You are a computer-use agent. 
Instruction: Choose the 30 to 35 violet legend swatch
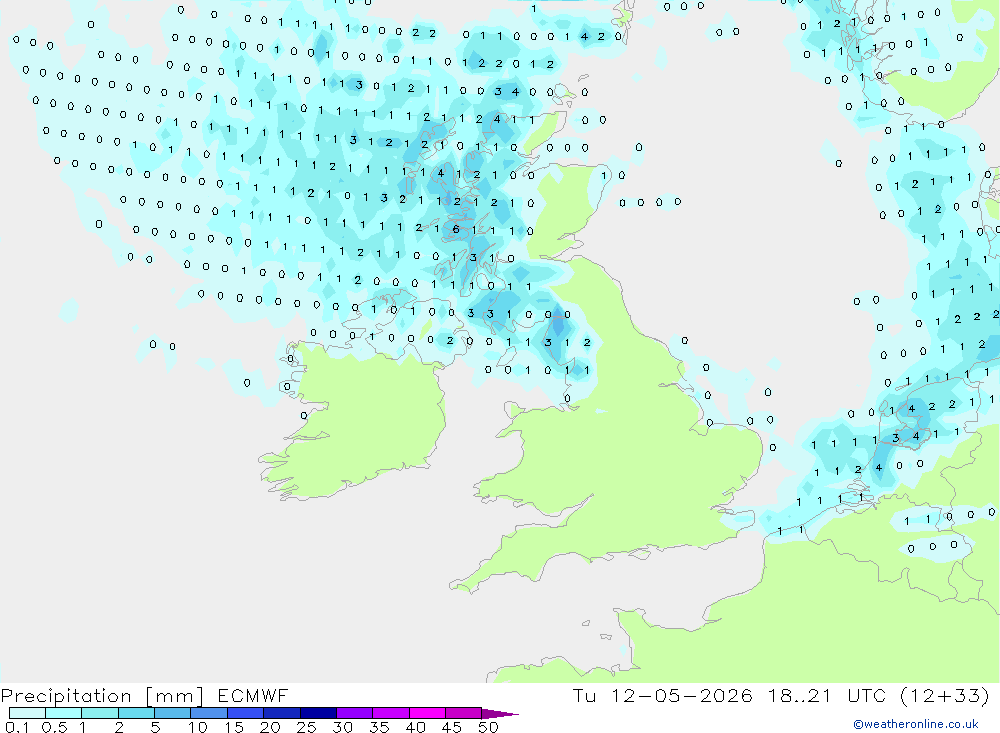(355, 713)
